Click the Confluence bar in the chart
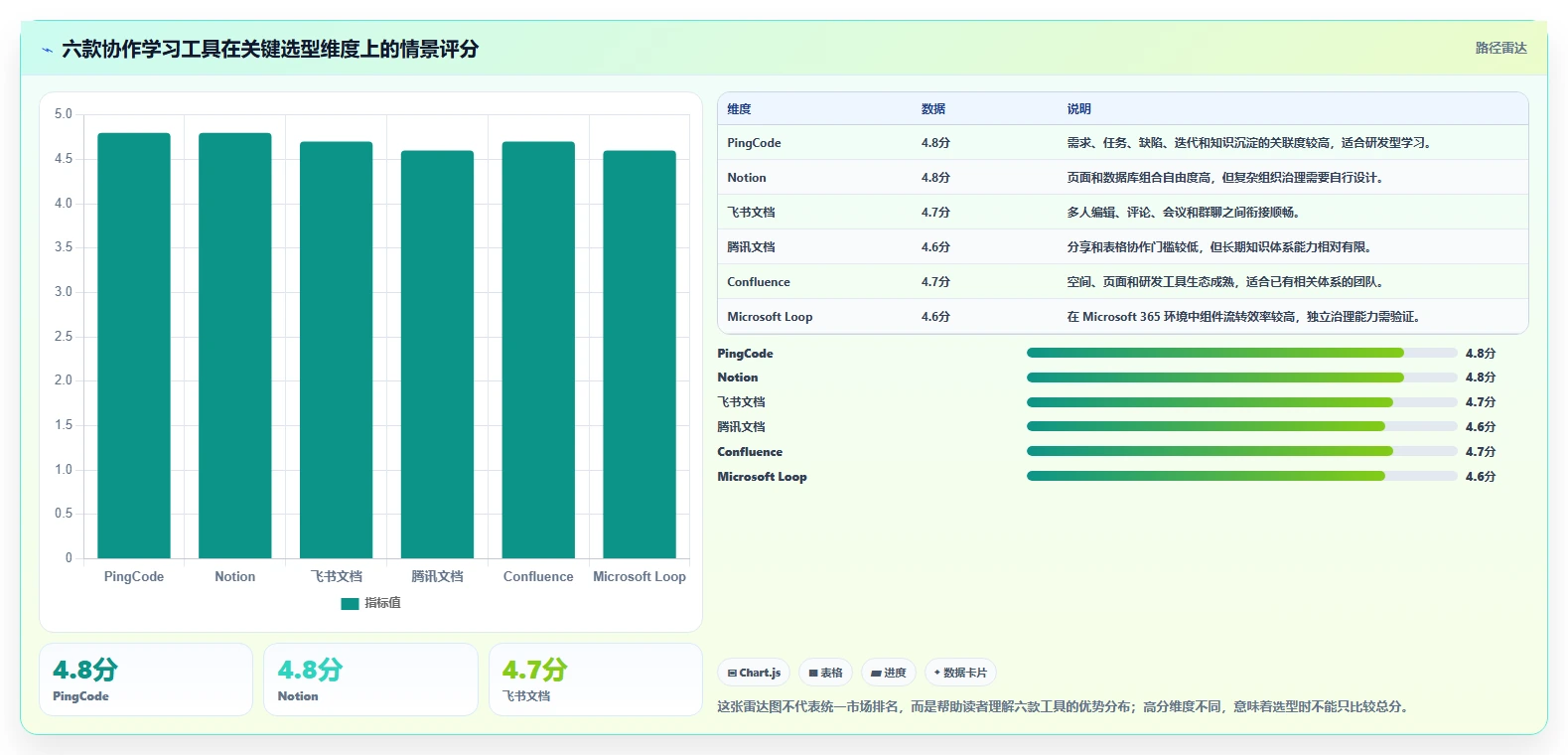Screen dimensions: 1568x755 click(538, 350)
